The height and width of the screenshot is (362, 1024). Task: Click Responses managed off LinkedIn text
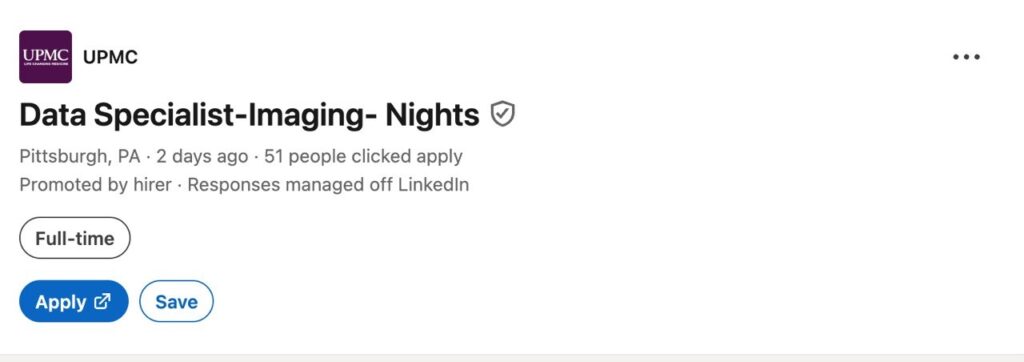[328, 185]
